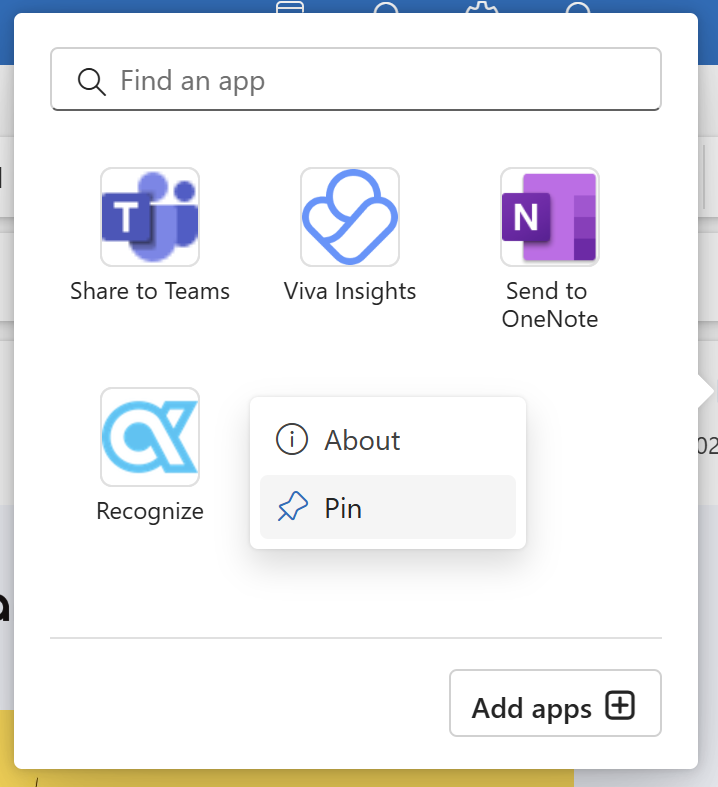This screenshot has height=787, width=718.
Task: Click the Find an app search field
Action: (x=380, y=80)
